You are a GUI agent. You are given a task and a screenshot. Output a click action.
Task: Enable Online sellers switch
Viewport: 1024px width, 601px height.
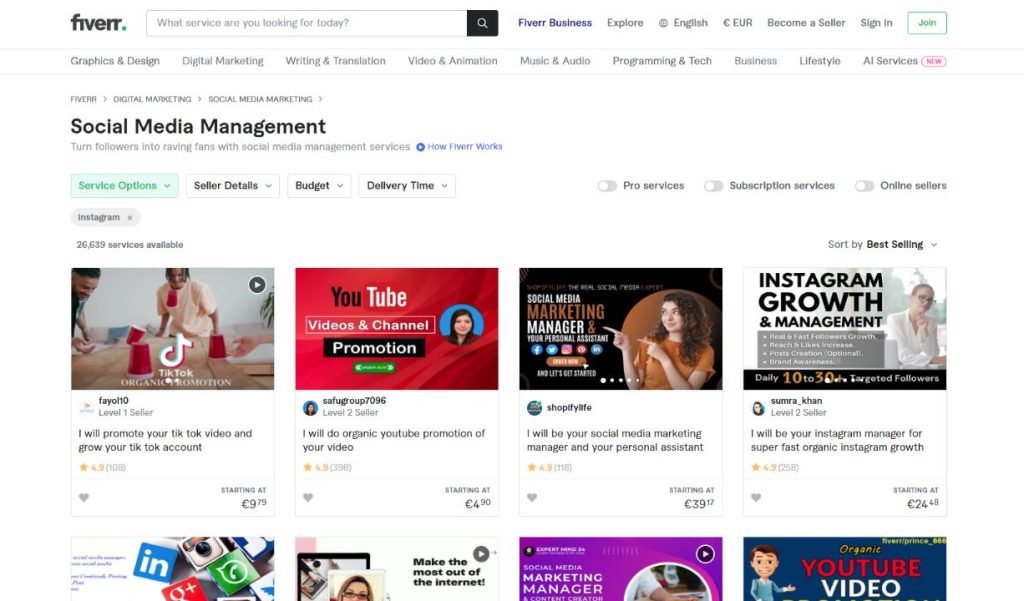[865, 186]
